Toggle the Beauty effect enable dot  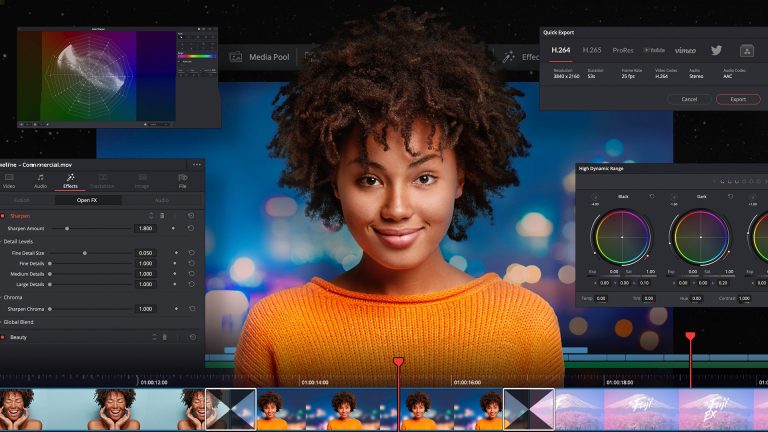(3, 337)
